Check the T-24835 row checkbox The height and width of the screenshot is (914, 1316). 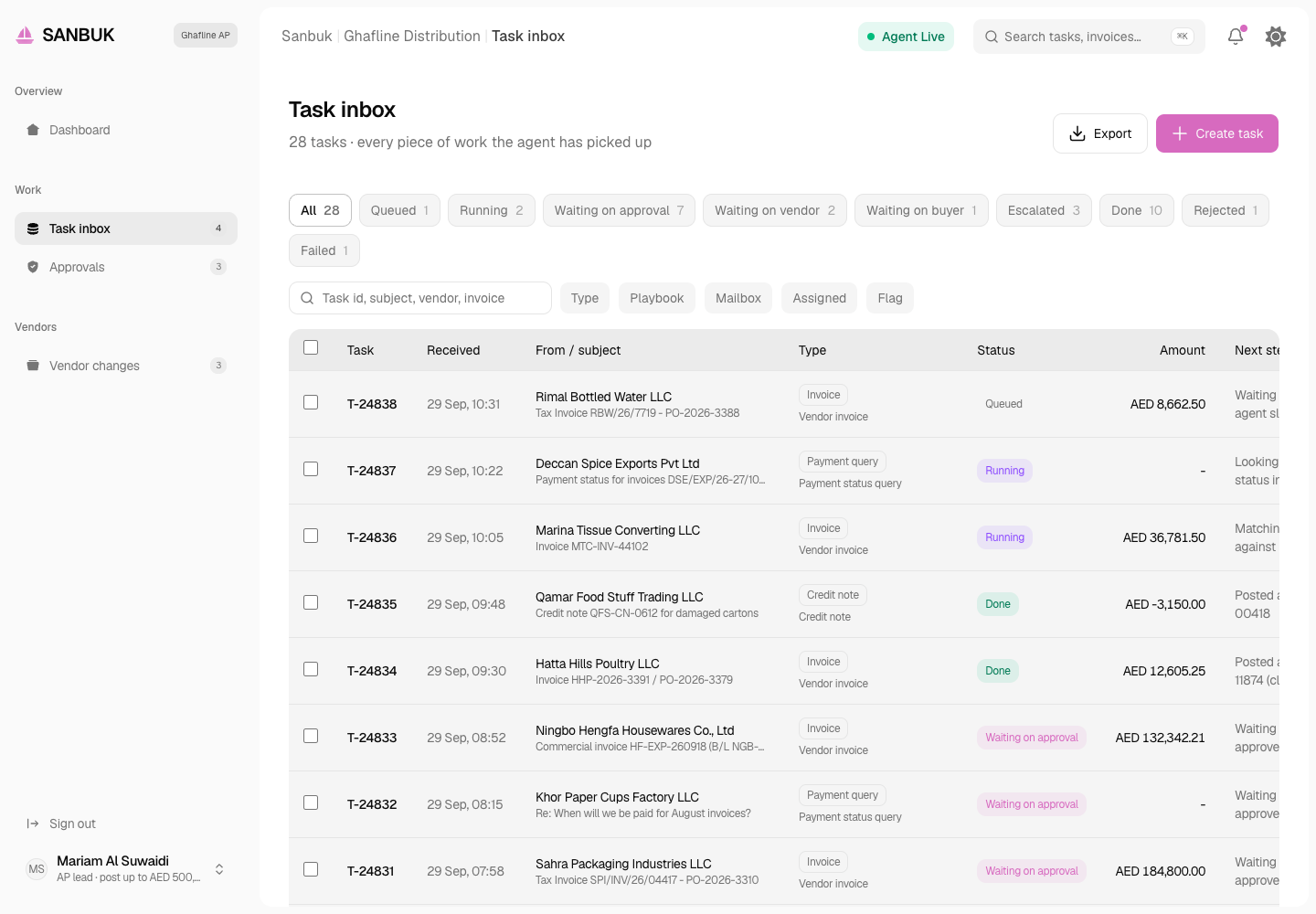(311, 602)
